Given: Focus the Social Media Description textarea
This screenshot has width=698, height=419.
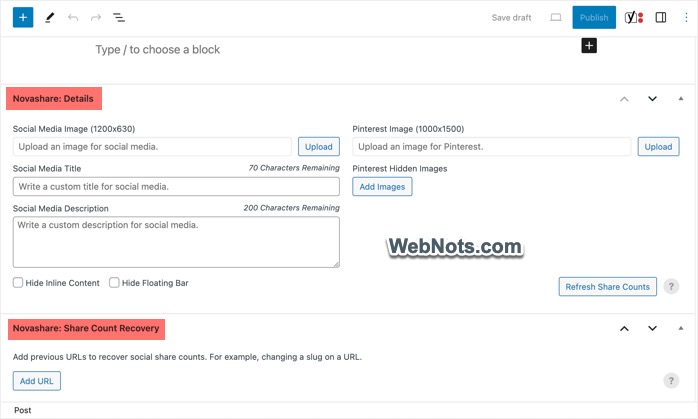Looking at the screenshot, I should coord(176,242).
